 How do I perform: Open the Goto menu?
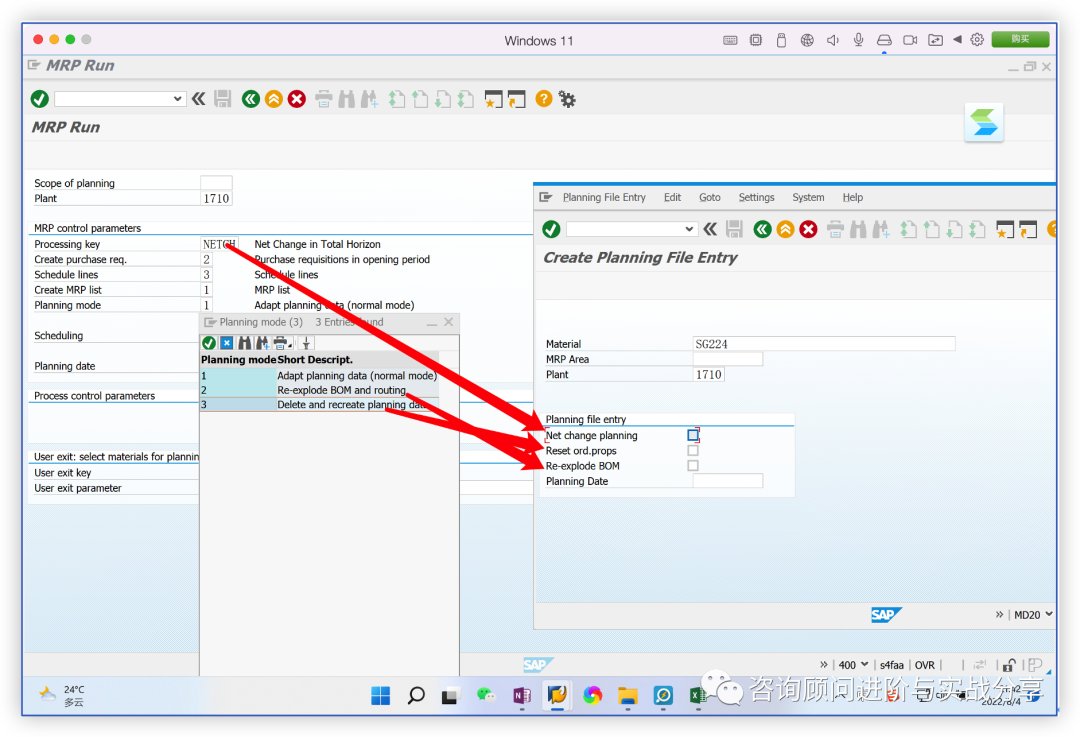click(709, 197)
